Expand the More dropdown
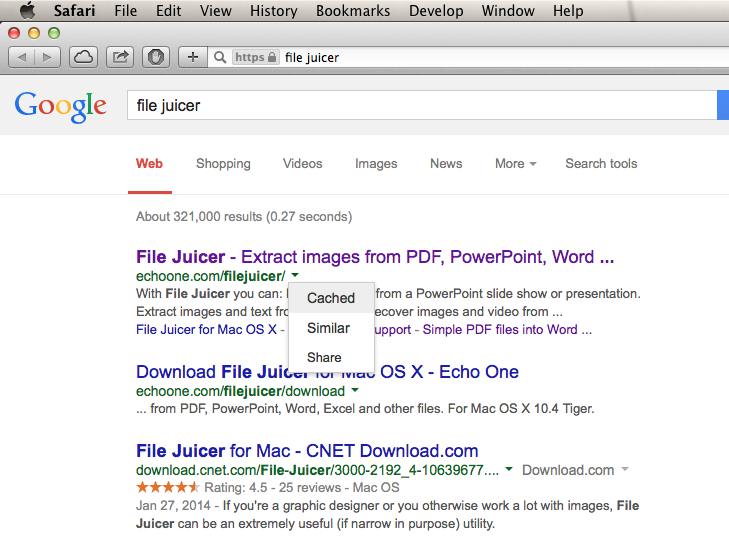Image resolution: width=729 pixels, height=541 pixels. click(516, 164)
